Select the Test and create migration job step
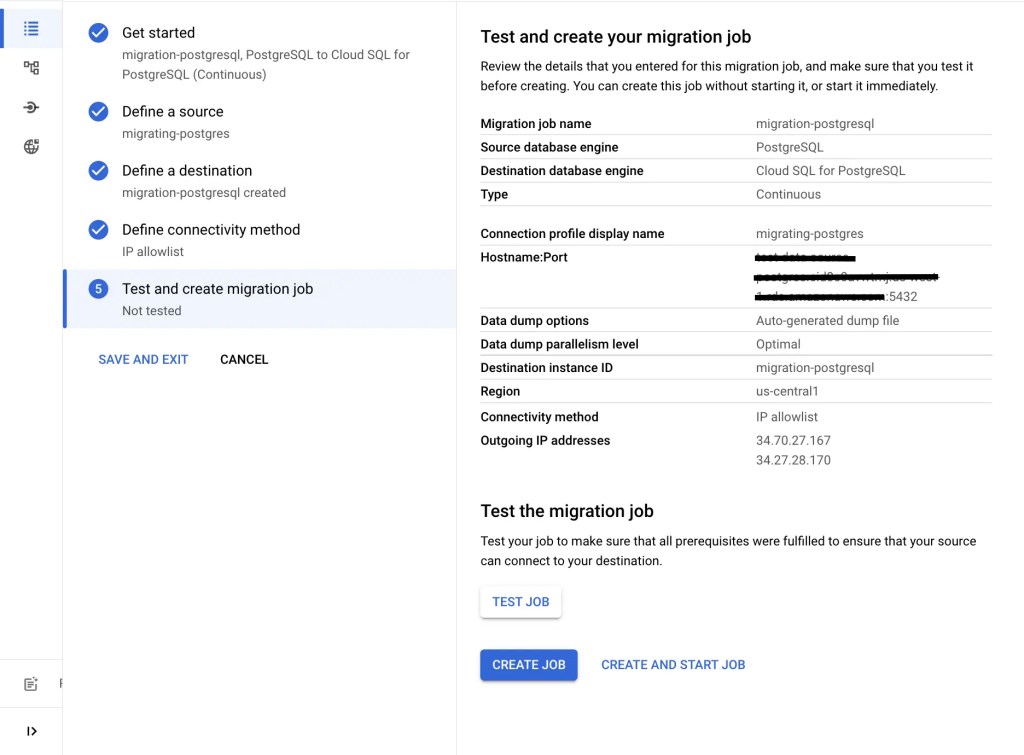 [216, 288]
